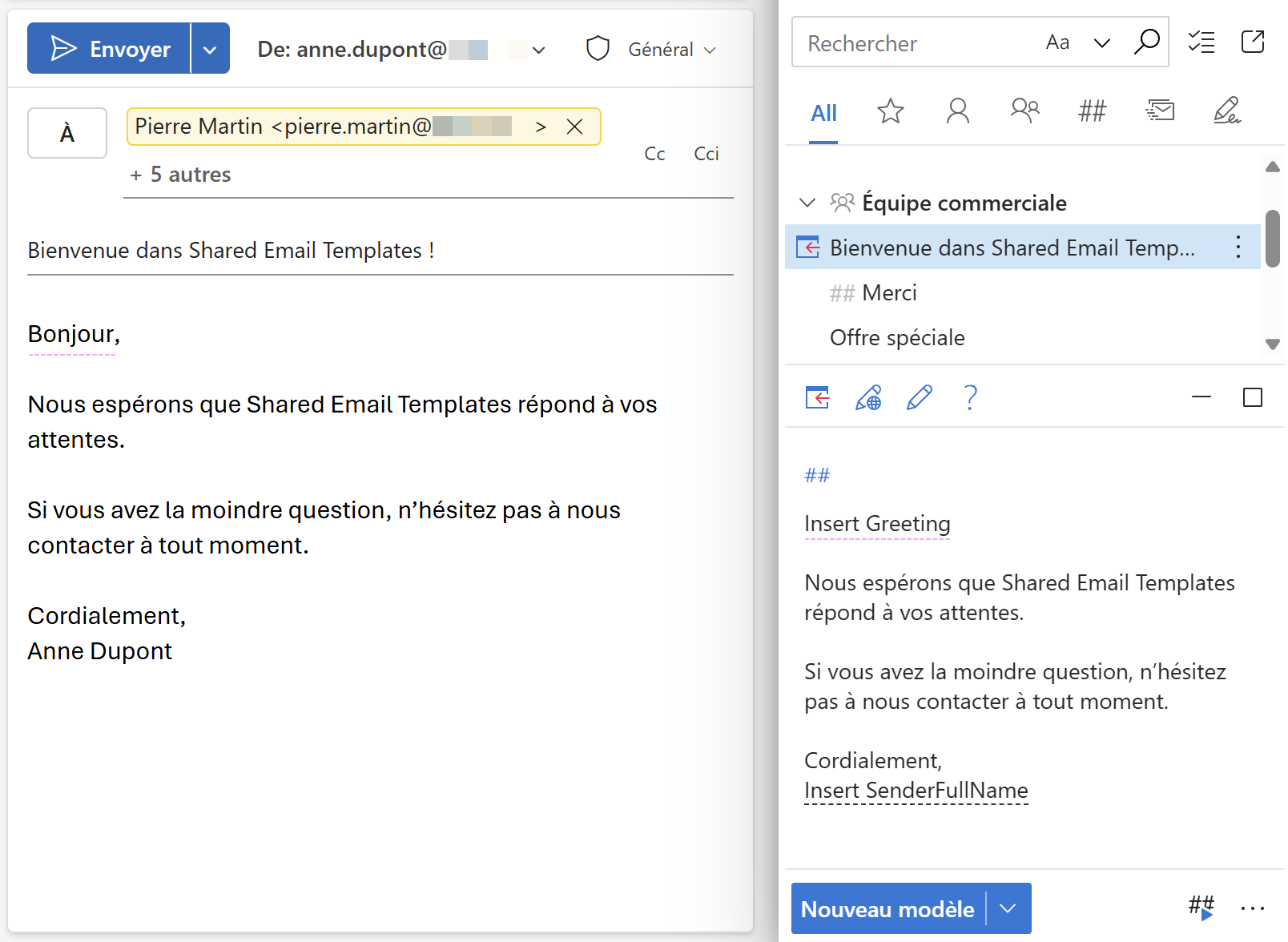
Task: Click the Insert SenderFullName macro
Action: pyautogui.click(x=916, y=791)
